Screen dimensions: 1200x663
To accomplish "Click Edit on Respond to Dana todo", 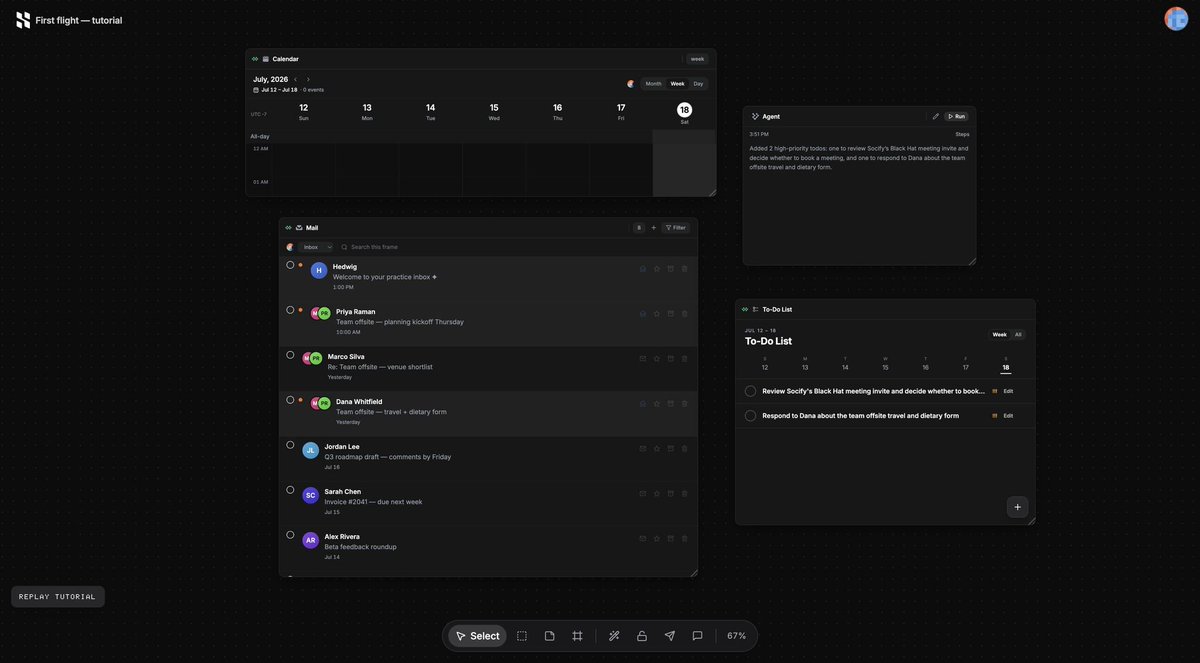I will [1008, 415].
